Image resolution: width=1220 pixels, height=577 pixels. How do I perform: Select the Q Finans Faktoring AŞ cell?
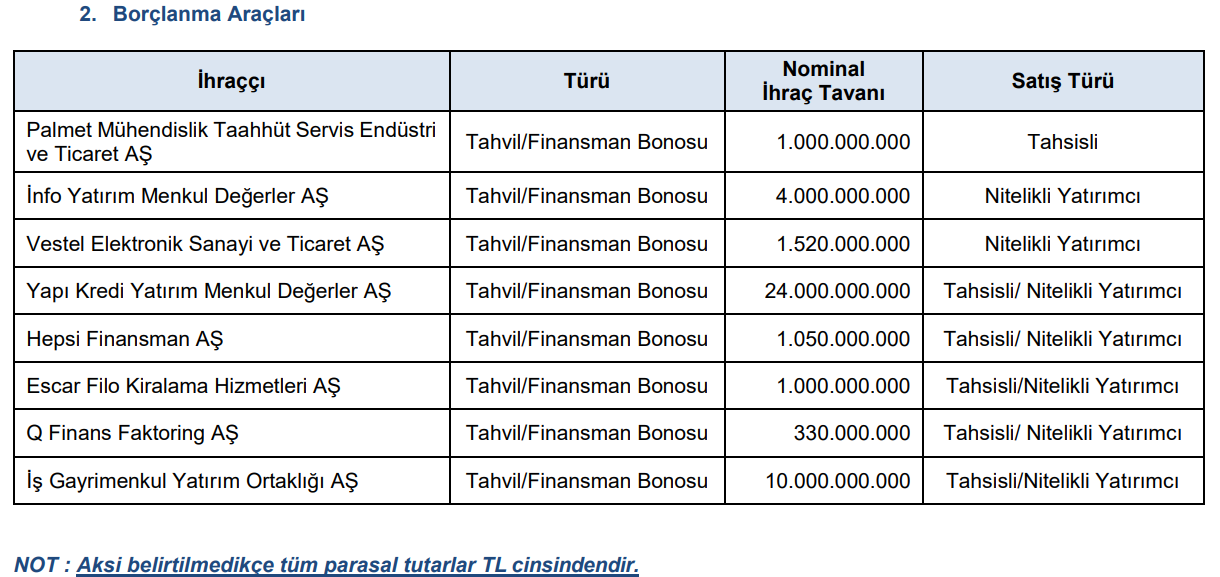pos(132,434)
